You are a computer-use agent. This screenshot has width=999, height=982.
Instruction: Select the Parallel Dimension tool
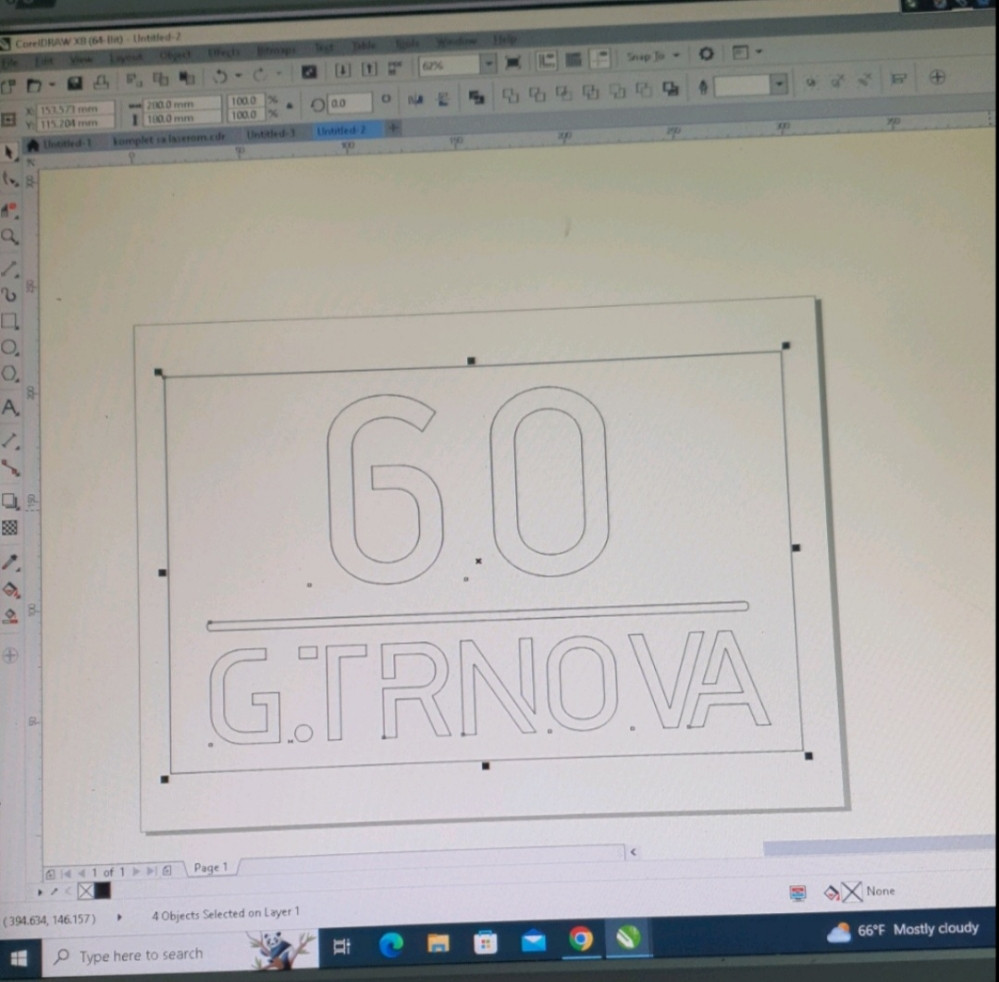(x=10, y=440)
